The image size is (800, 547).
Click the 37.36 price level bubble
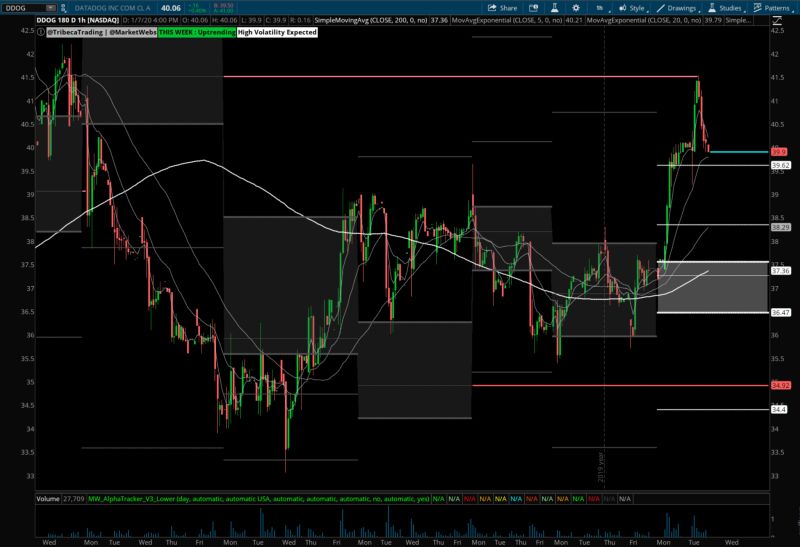[781, 271]
